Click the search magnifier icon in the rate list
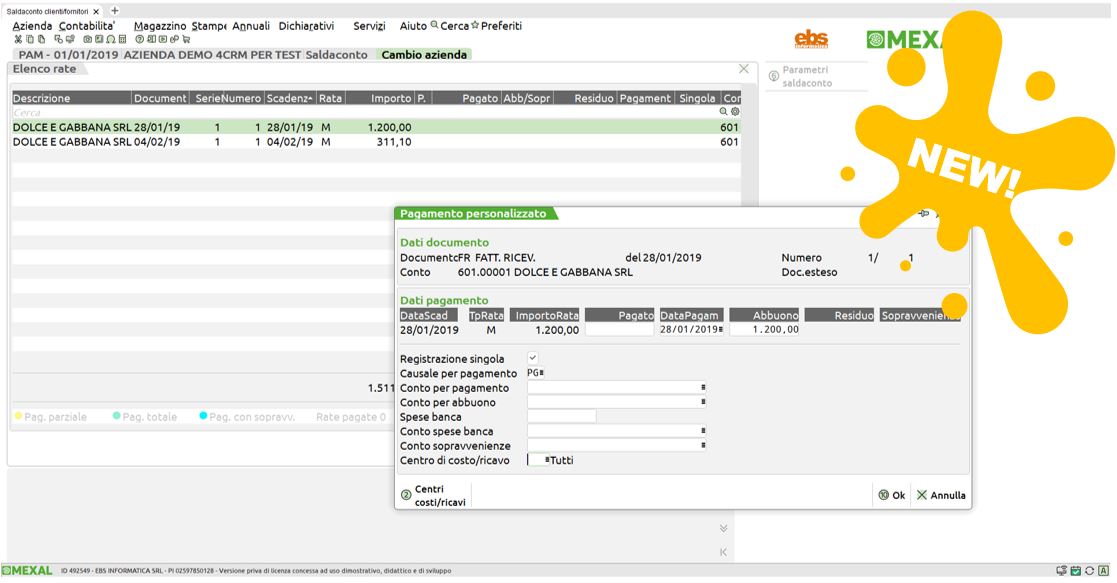 (x=724, y=113)
